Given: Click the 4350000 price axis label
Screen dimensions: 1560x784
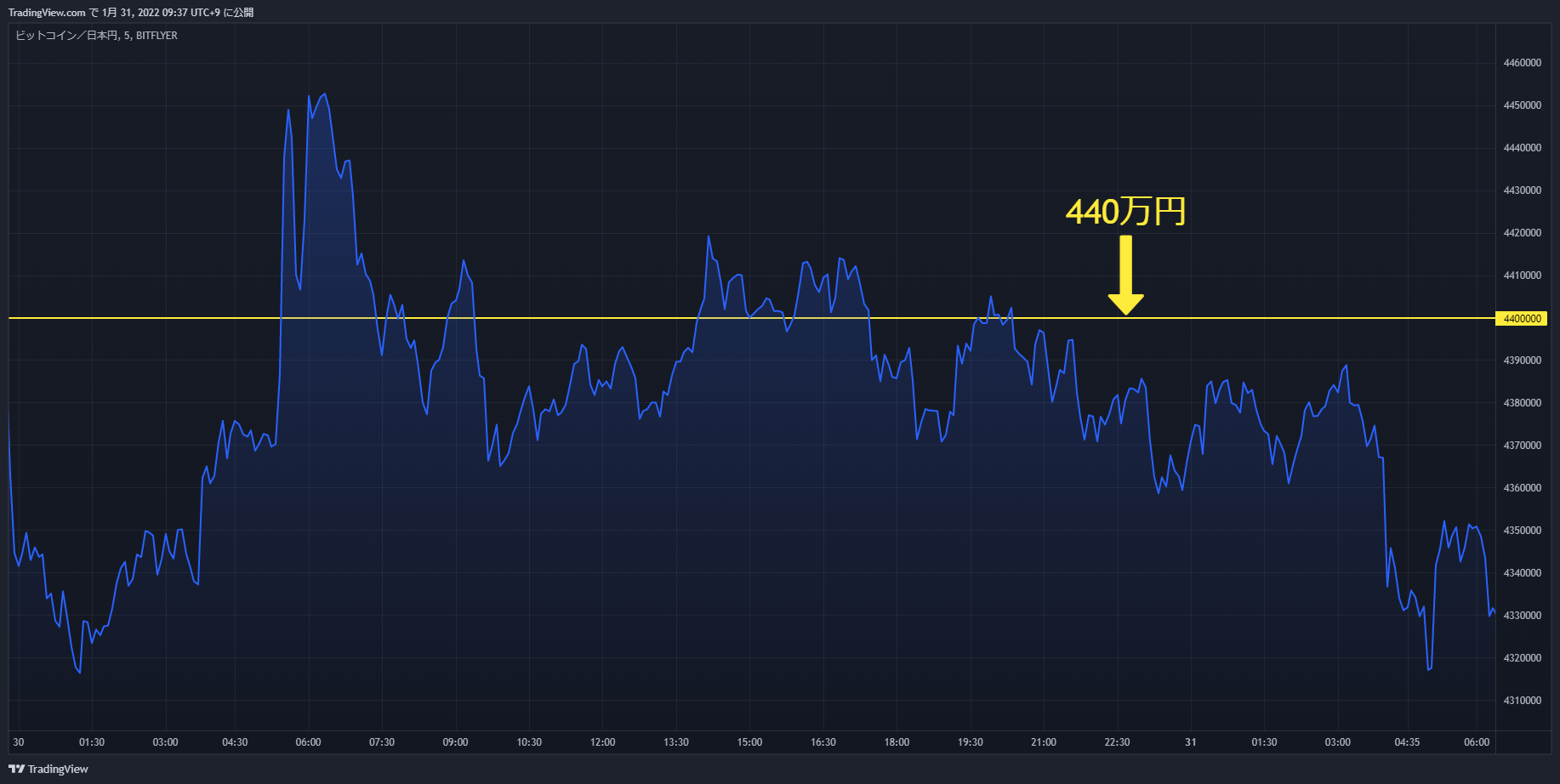Looking at the screenshot, I should point(1523,531).
